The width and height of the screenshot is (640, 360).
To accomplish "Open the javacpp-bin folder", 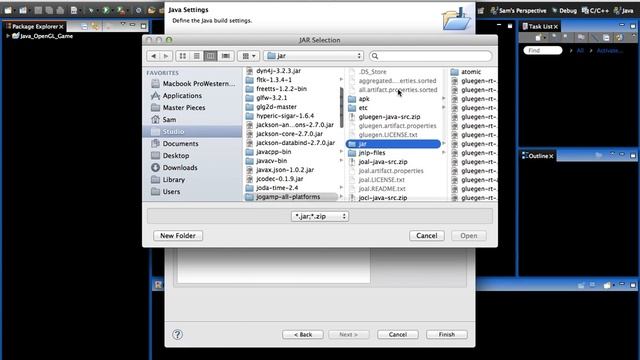I will (273, 152).
